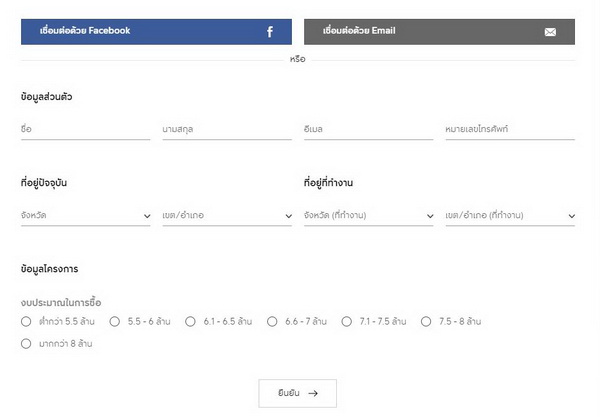Select budget ต่ำกว่า 5.5 ล้าน radio
The image size is (600, 417).
[26, 322]
